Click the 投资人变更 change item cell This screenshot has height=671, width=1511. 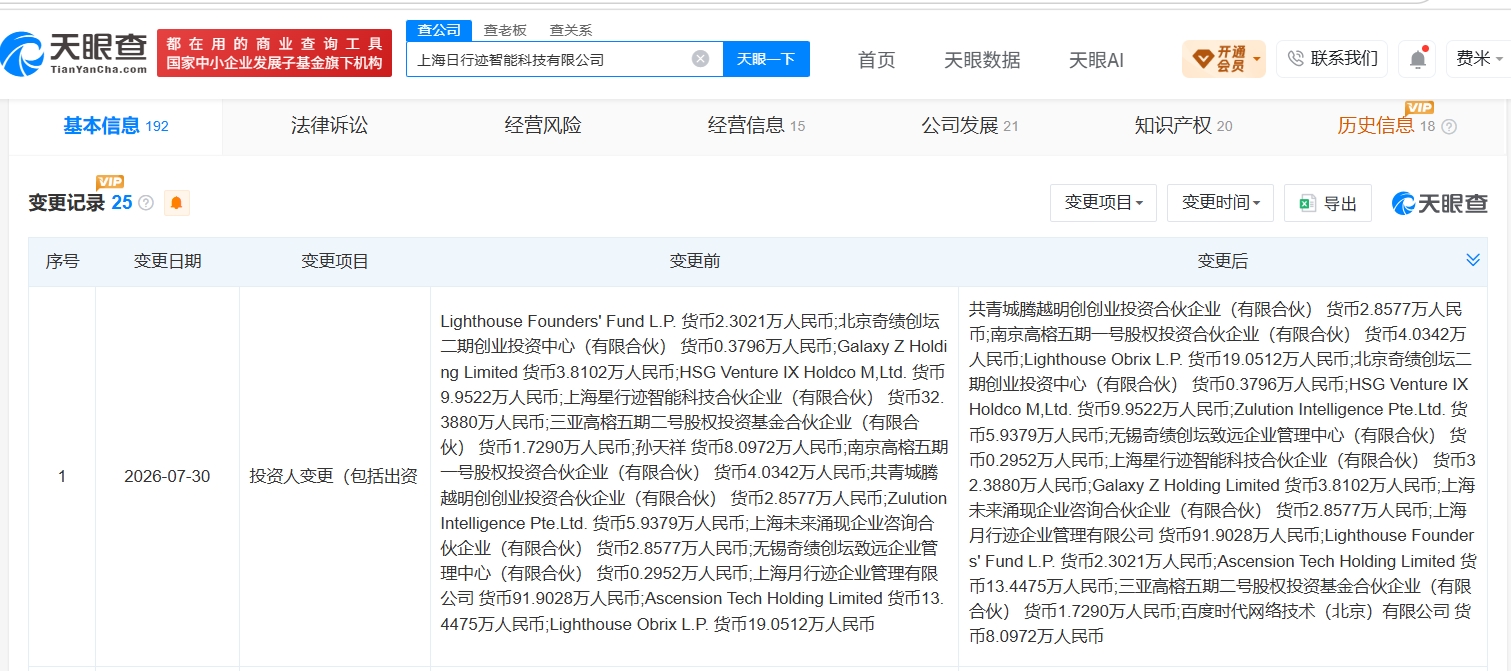(334, 476)
